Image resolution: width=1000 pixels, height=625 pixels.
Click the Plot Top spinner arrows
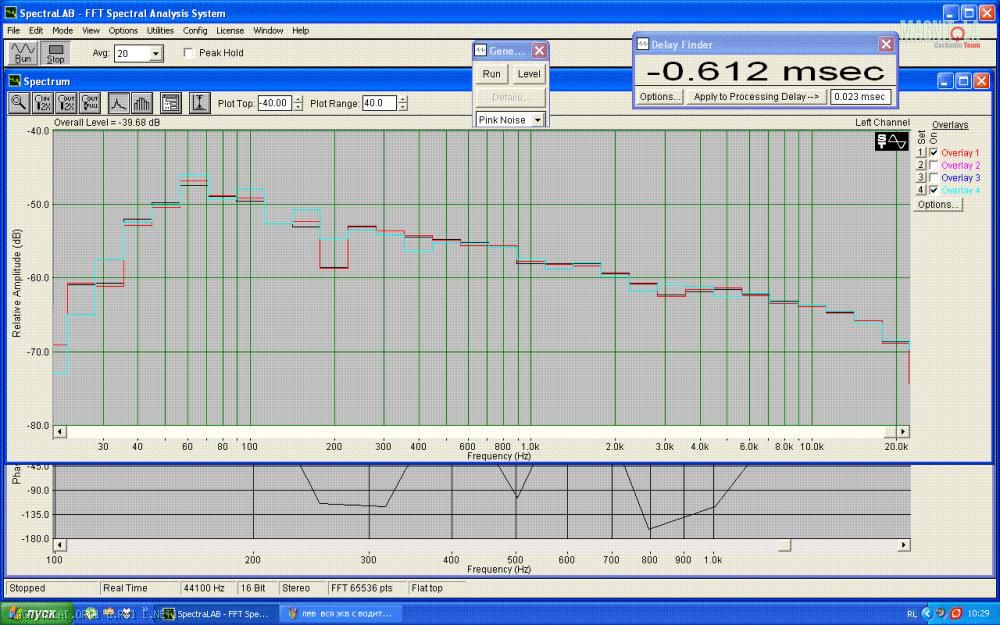point(299,103)
